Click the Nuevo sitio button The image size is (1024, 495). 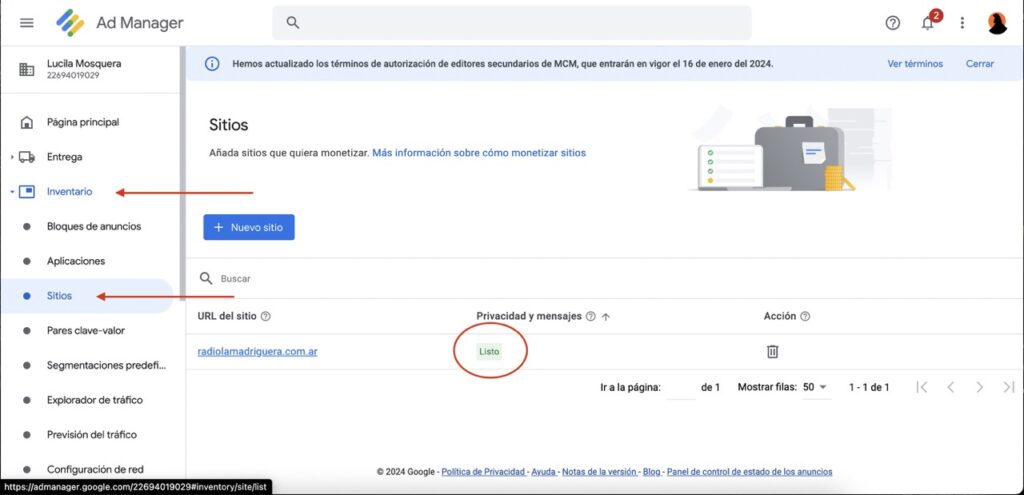pos(248,227)
